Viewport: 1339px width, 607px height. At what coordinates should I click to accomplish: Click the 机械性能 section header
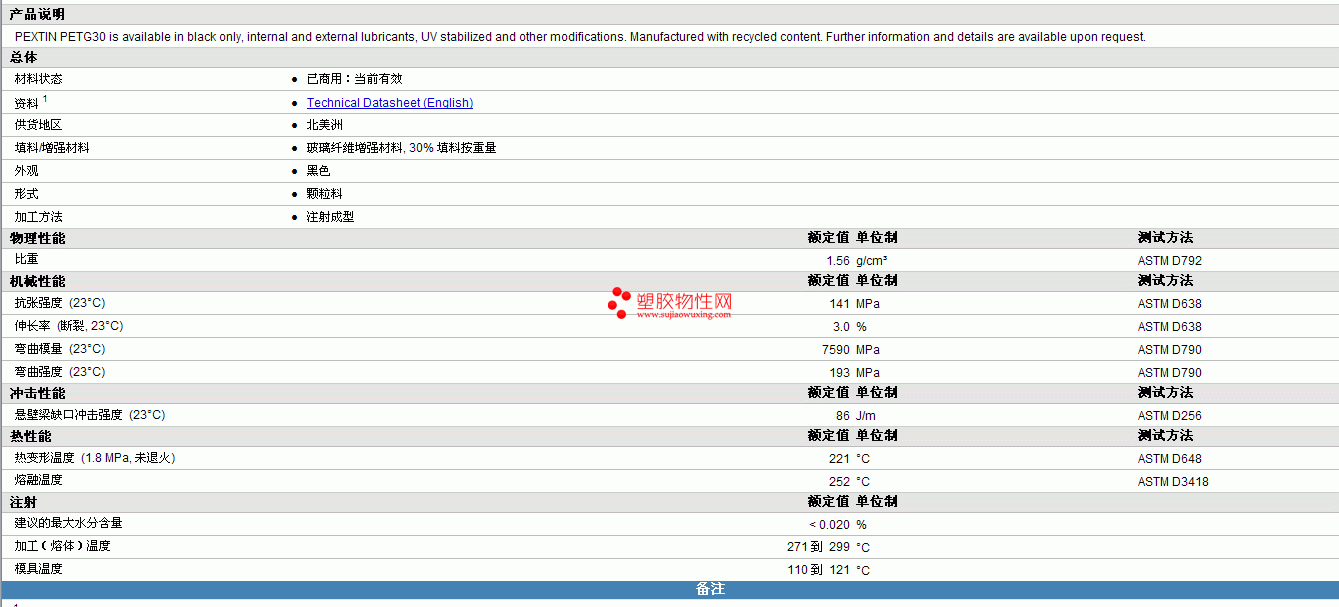[37, 281]
